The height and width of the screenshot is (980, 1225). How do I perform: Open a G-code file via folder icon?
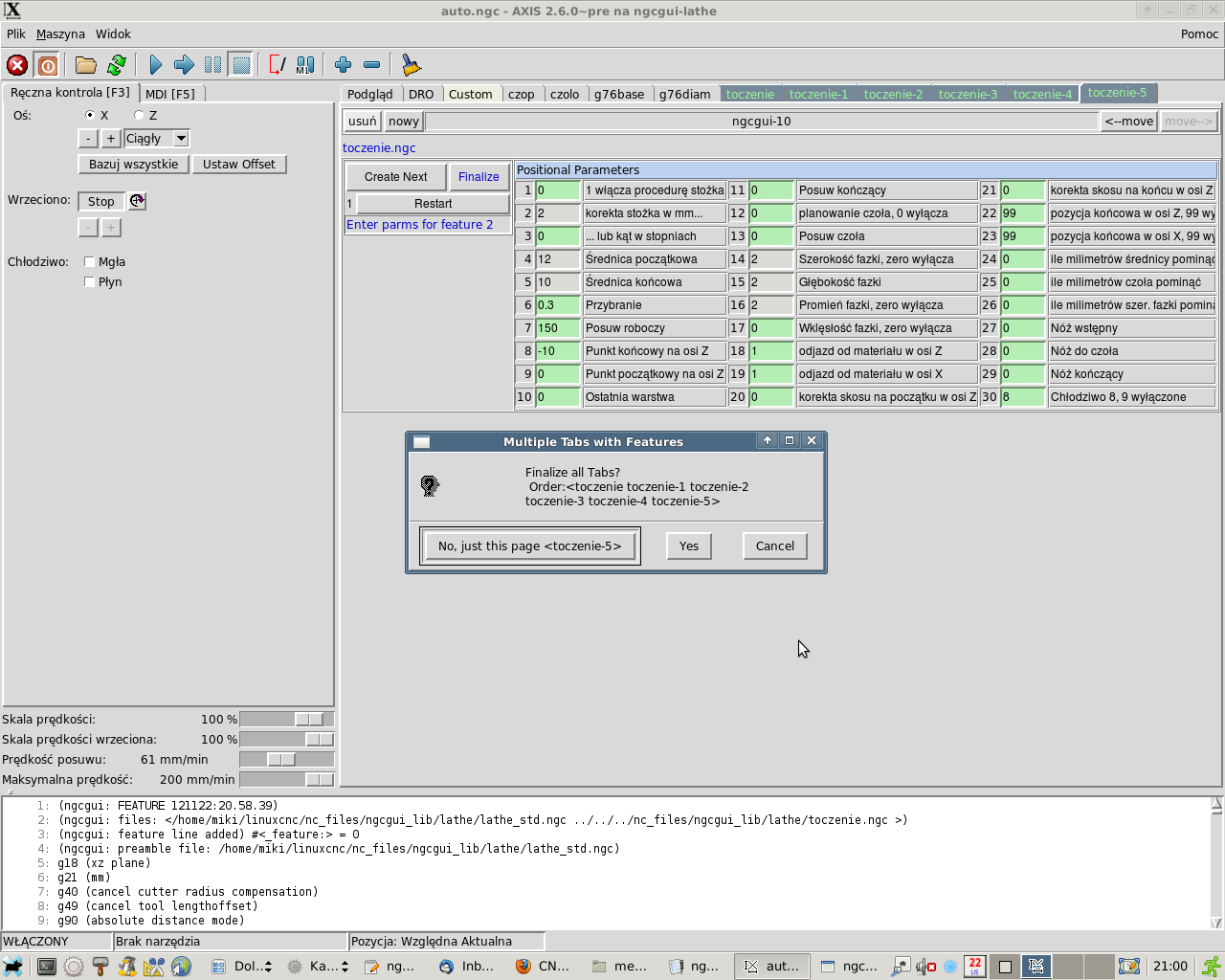pos(86,65)
